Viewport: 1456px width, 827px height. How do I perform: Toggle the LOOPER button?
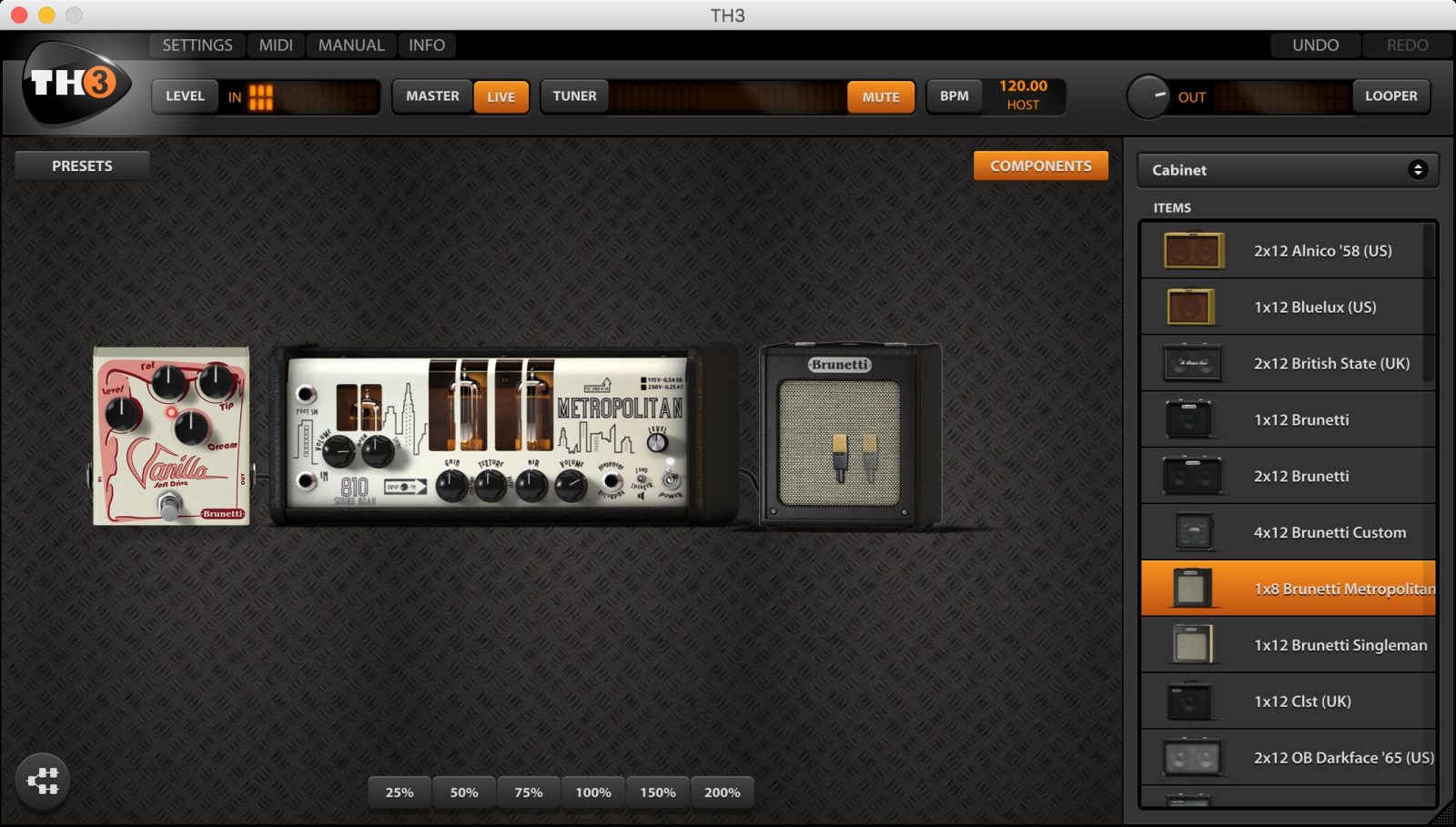coord(1390,96)
